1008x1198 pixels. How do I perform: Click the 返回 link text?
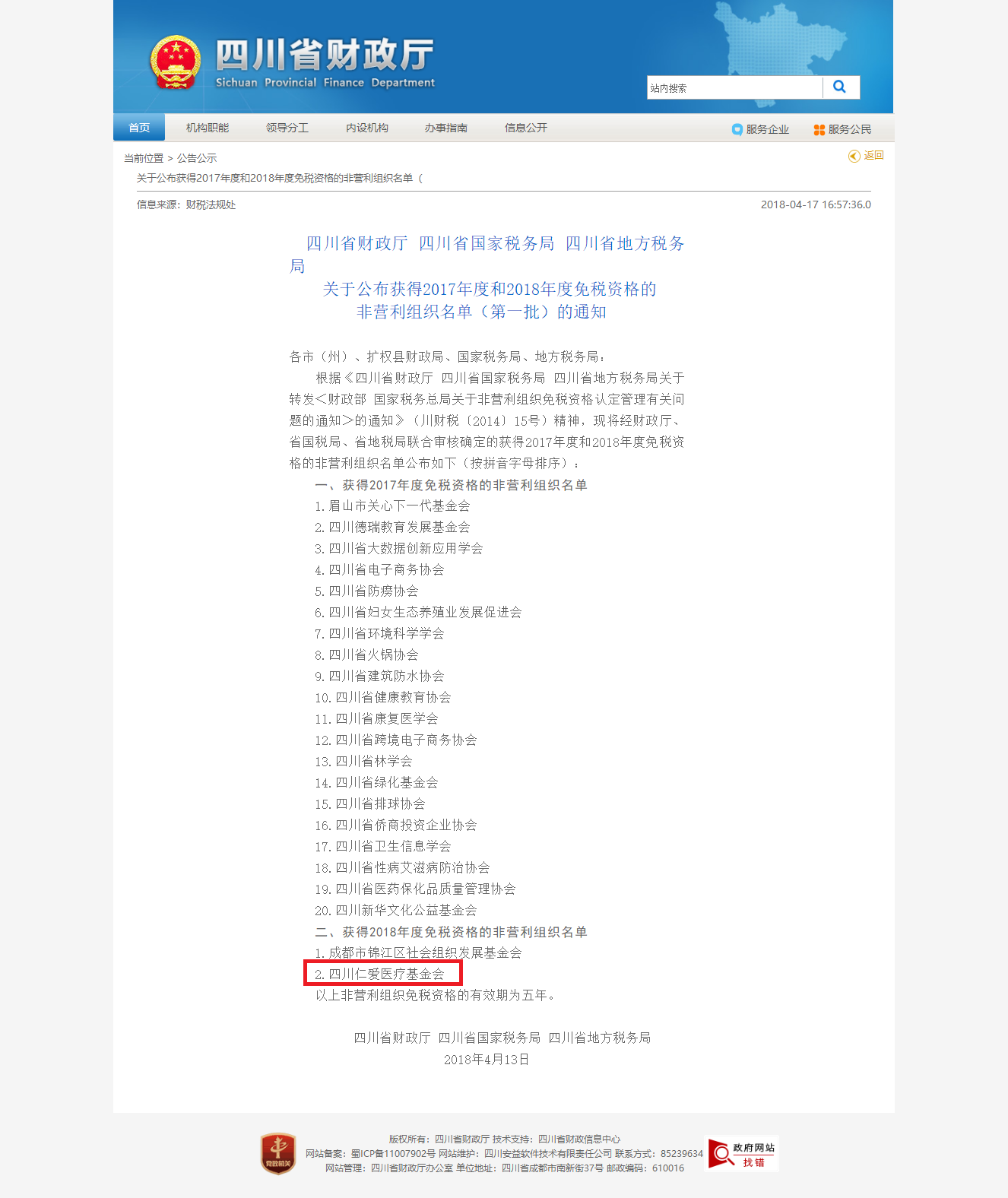click(x=873, y=155)
